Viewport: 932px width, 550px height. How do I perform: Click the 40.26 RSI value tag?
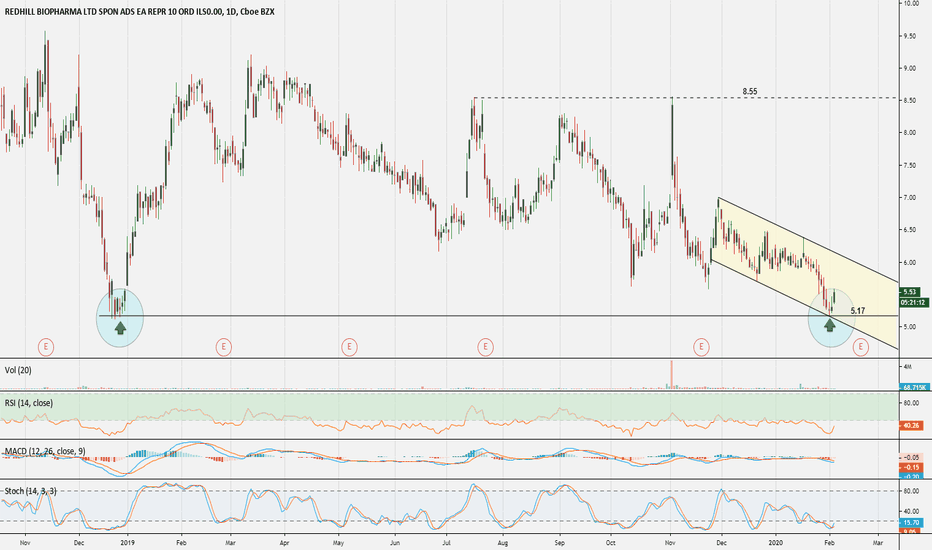911,425
